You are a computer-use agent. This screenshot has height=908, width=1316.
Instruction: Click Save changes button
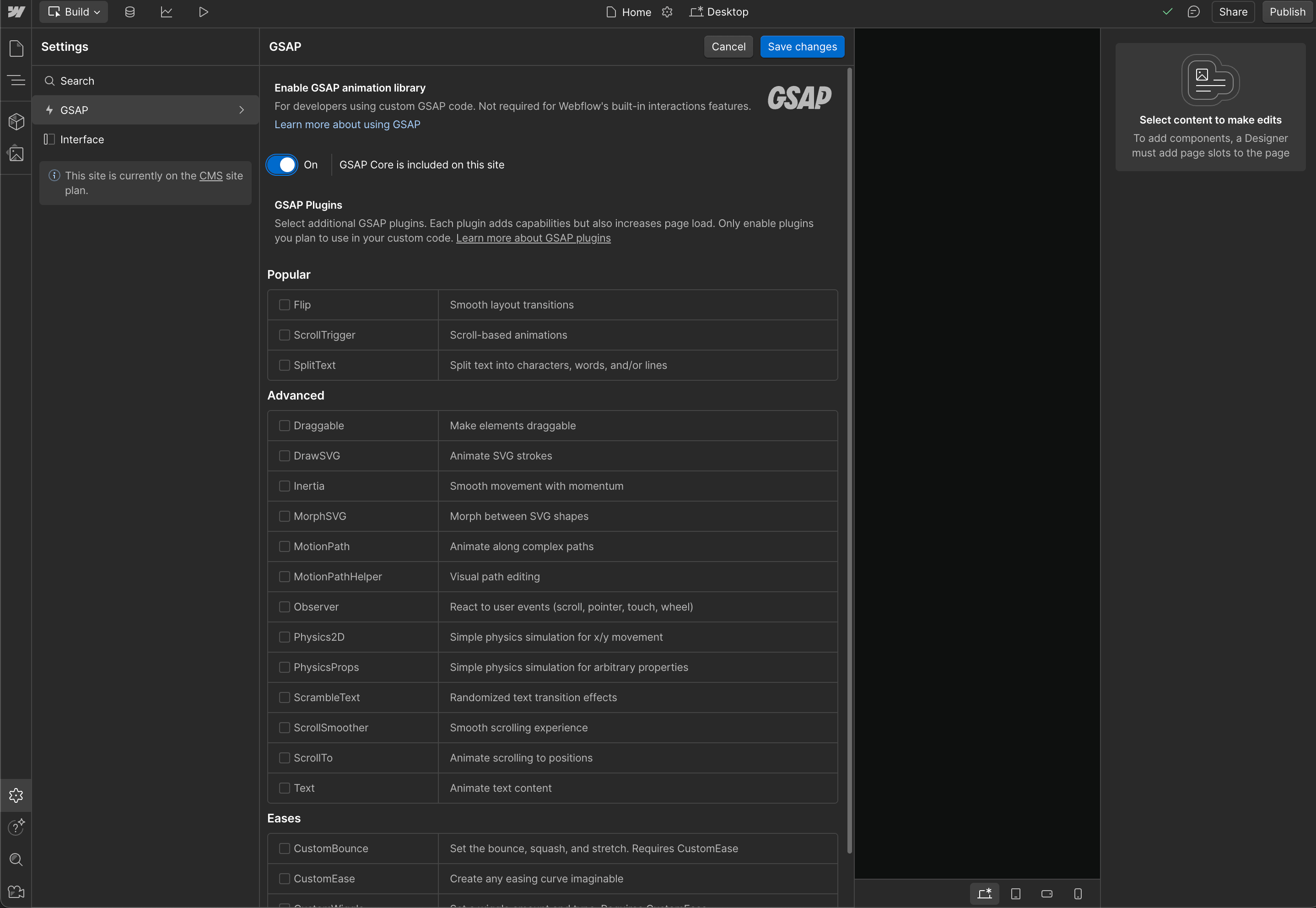point(802,47)
